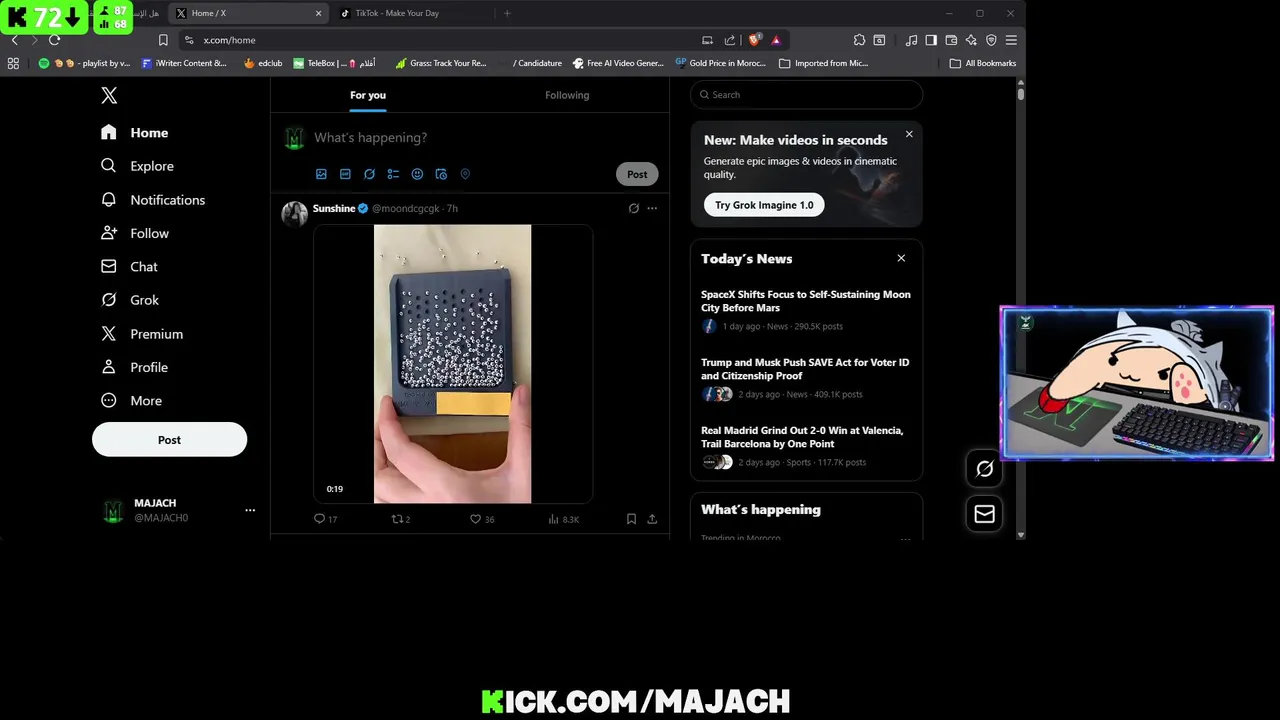Click the browser share icon in address bar

coord(729,40)
